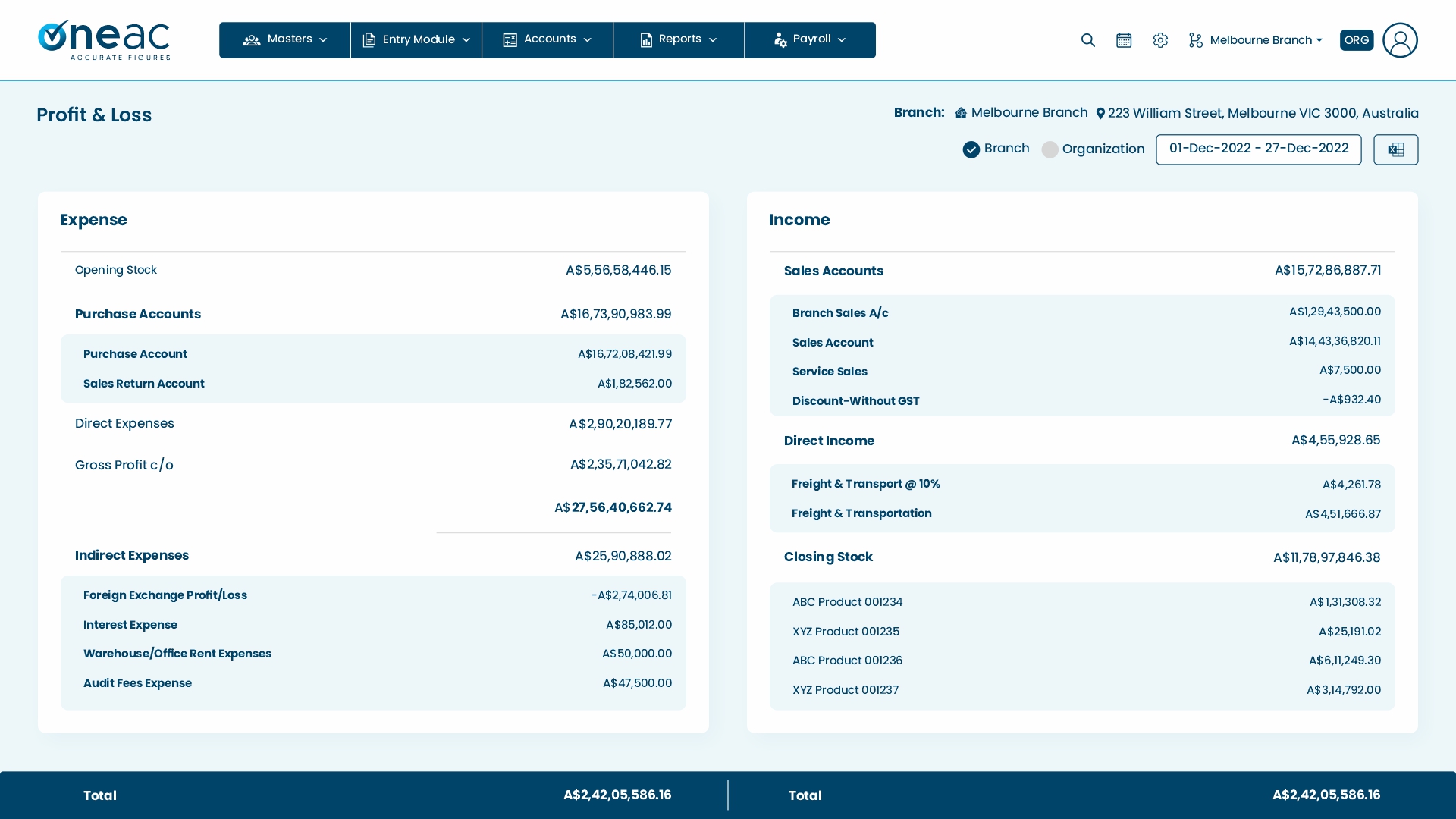Viewport: 1456px width, 819px height.
Task: Click the Freight & Transportation entry
Action: pyautogui.click(x=861, y=513)
